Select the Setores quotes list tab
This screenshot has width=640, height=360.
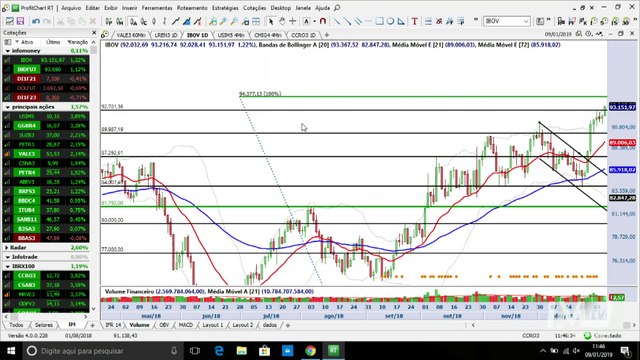point(44,325)
